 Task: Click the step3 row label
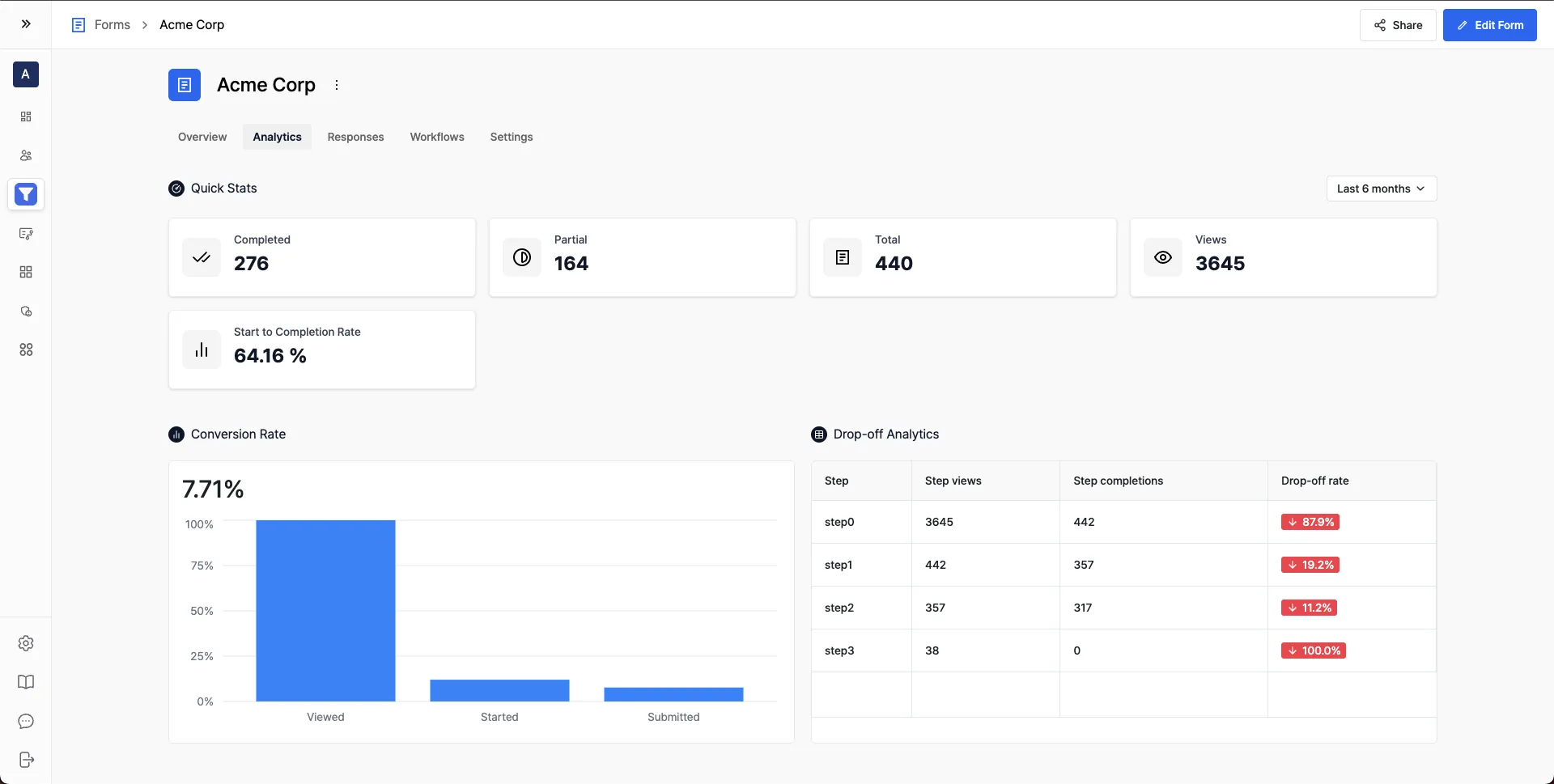click(839, 651)
